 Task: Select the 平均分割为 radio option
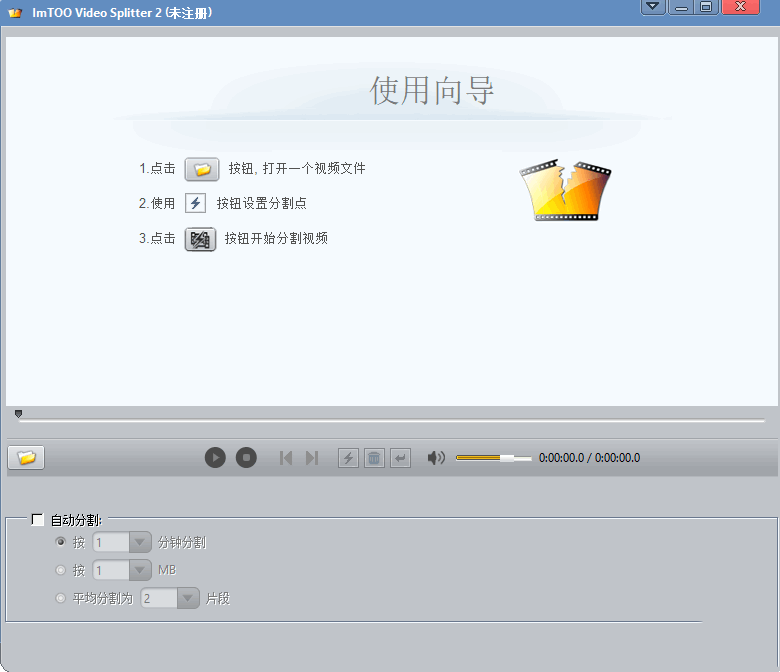pos(61,598)
